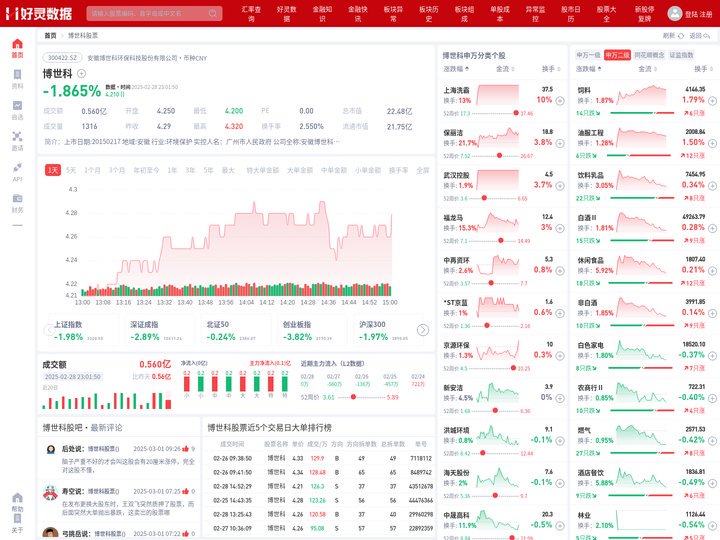Image resolution: width=720 pixels, height=540 pixels.
Task: Click 登陆 注册 login link
Action: click(x=698, y=14)
